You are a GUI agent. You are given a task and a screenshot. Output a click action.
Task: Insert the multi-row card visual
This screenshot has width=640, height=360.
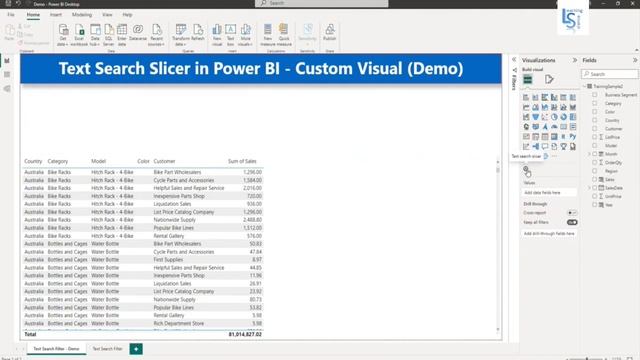click(573, 127)
